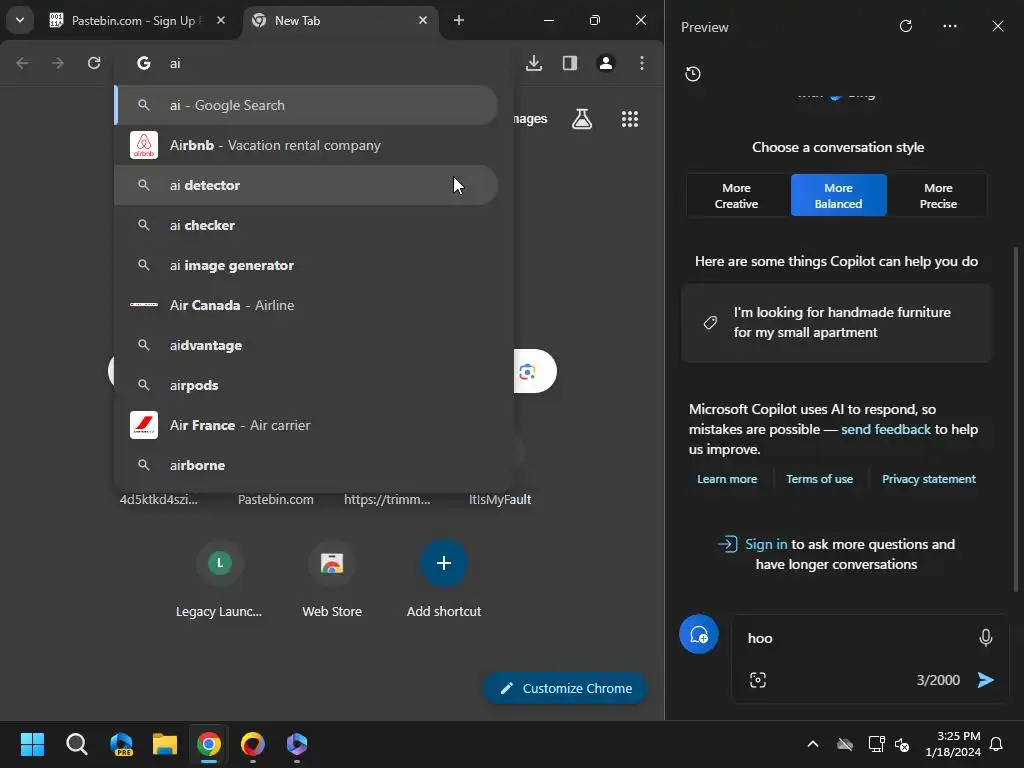The width and height of the screenshot is (1024, 768).
Task: Select More Precise conversation style
Action: [x=938, y=195]
